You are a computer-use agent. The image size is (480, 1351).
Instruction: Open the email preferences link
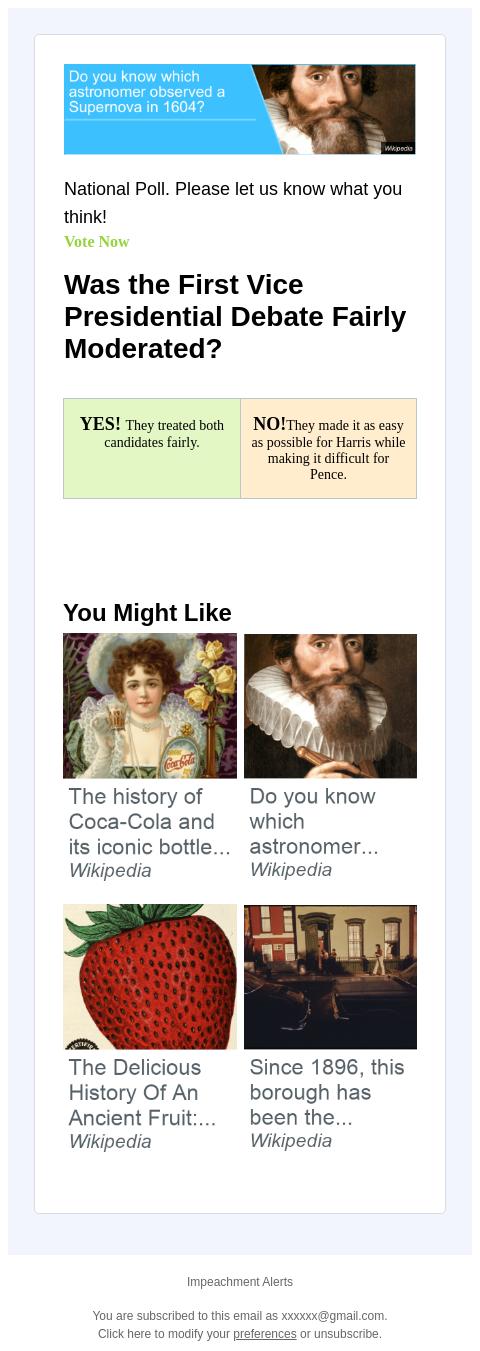point(265,1334)
